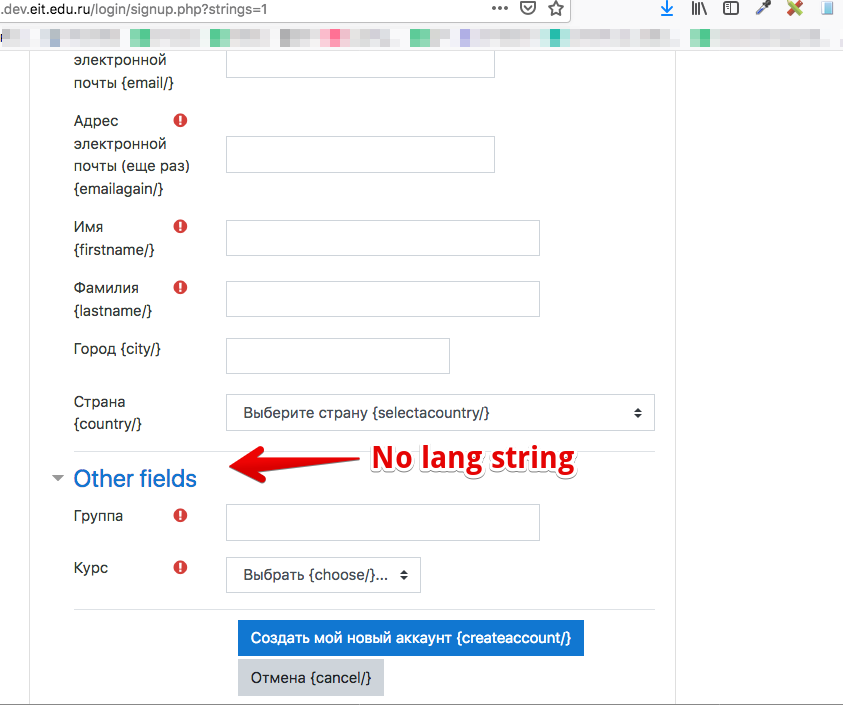The image size is (843, 705).
Task: Click the required icon next to Адрес электронной почты (еще раз)
Action: (x=180, y=120)
